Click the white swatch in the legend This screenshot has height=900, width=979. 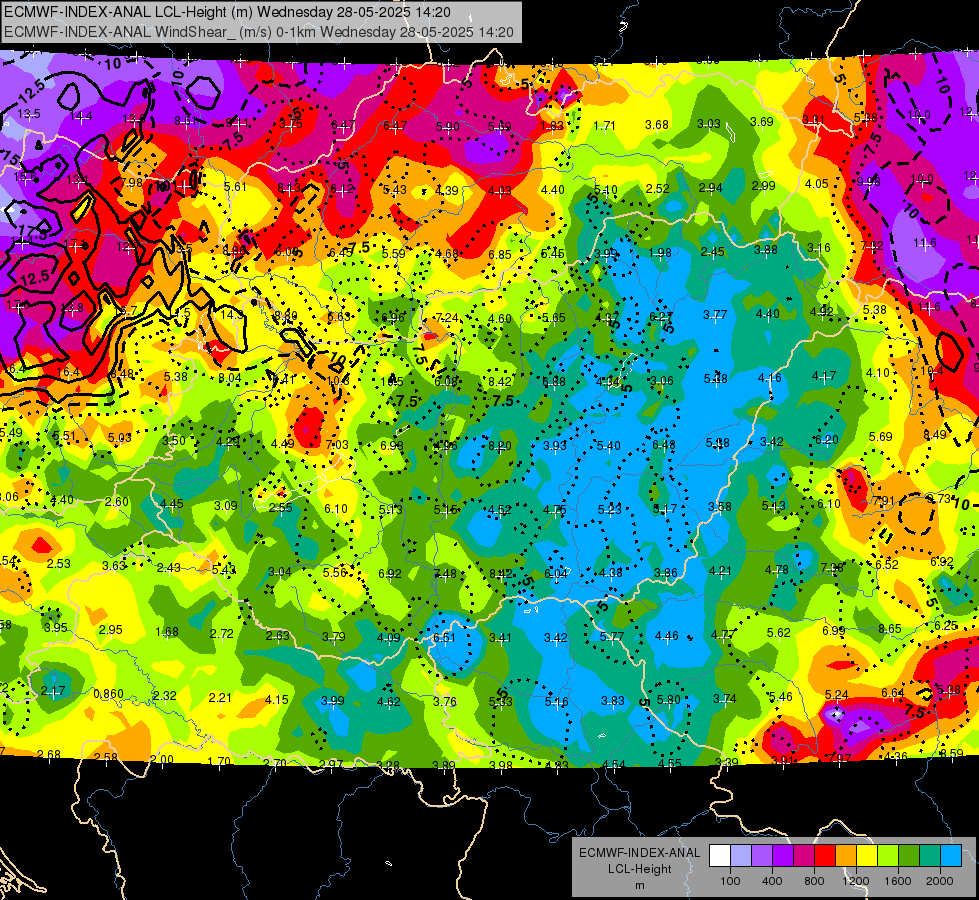(x=720, y=856)
